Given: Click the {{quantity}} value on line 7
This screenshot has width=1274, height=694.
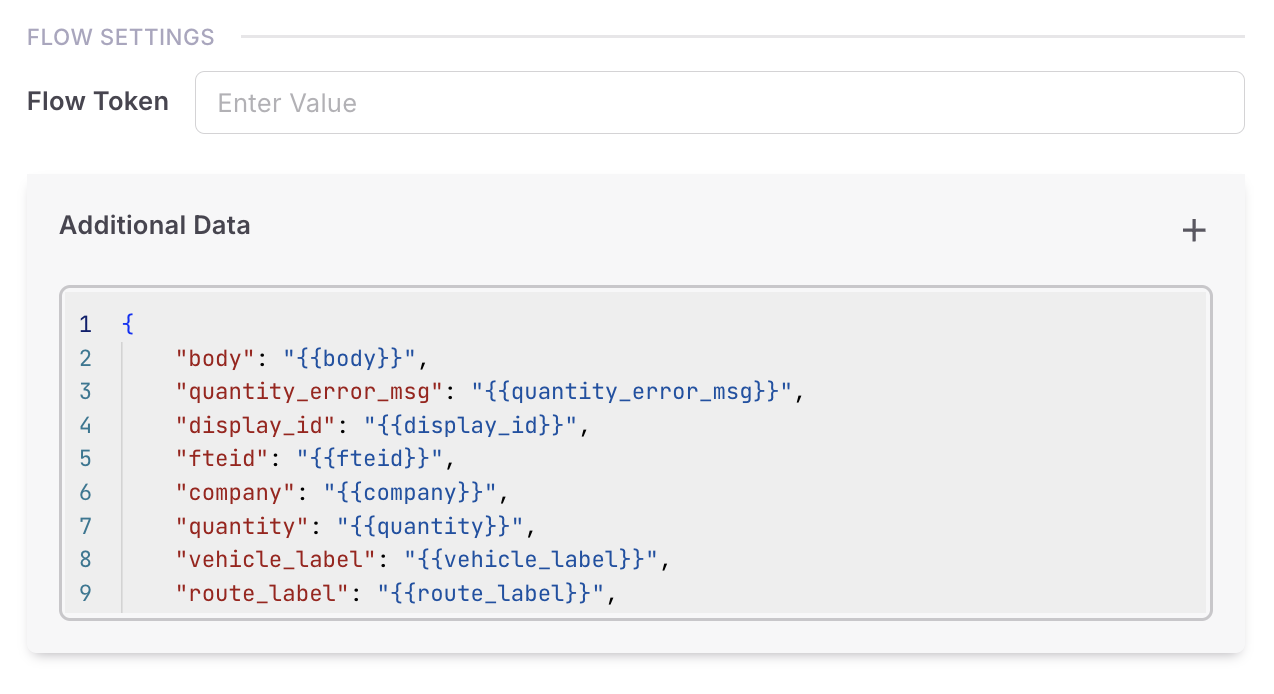Looking at the screenshot, I should coord(430,526).
